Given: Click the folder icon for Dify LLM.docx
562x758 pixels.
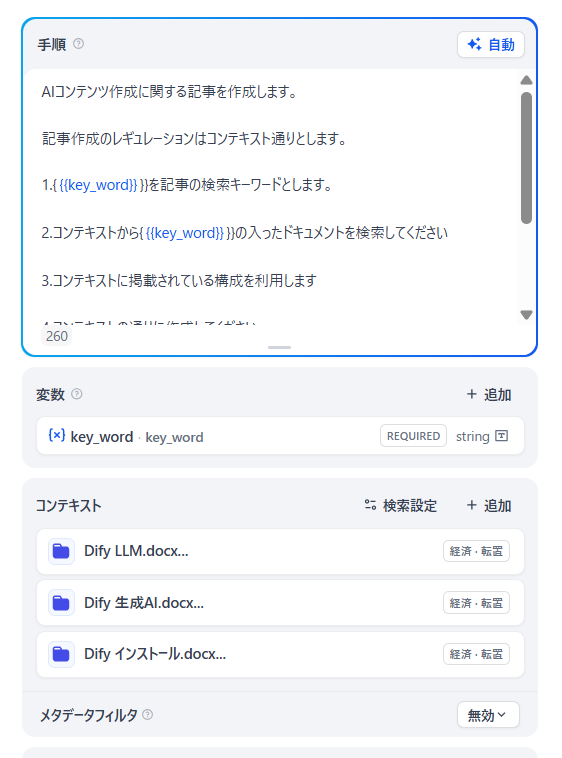Looking at the screenshot, I should [x=61, y=551].
